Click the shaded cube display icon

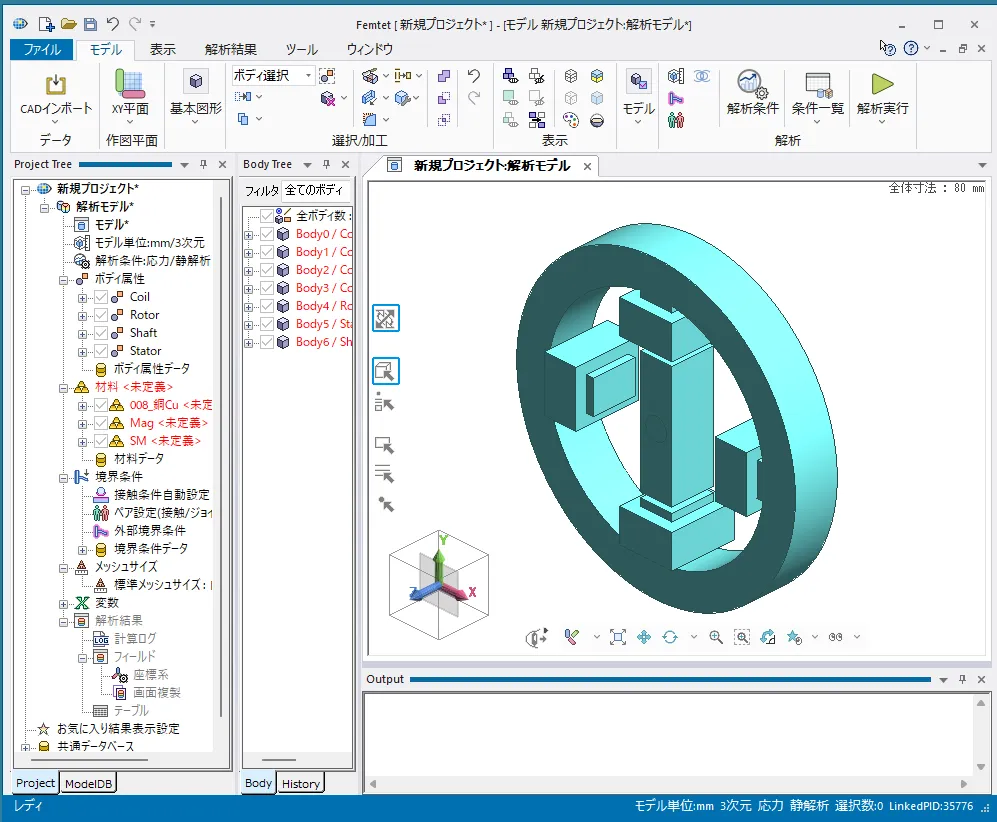point(596,76)
